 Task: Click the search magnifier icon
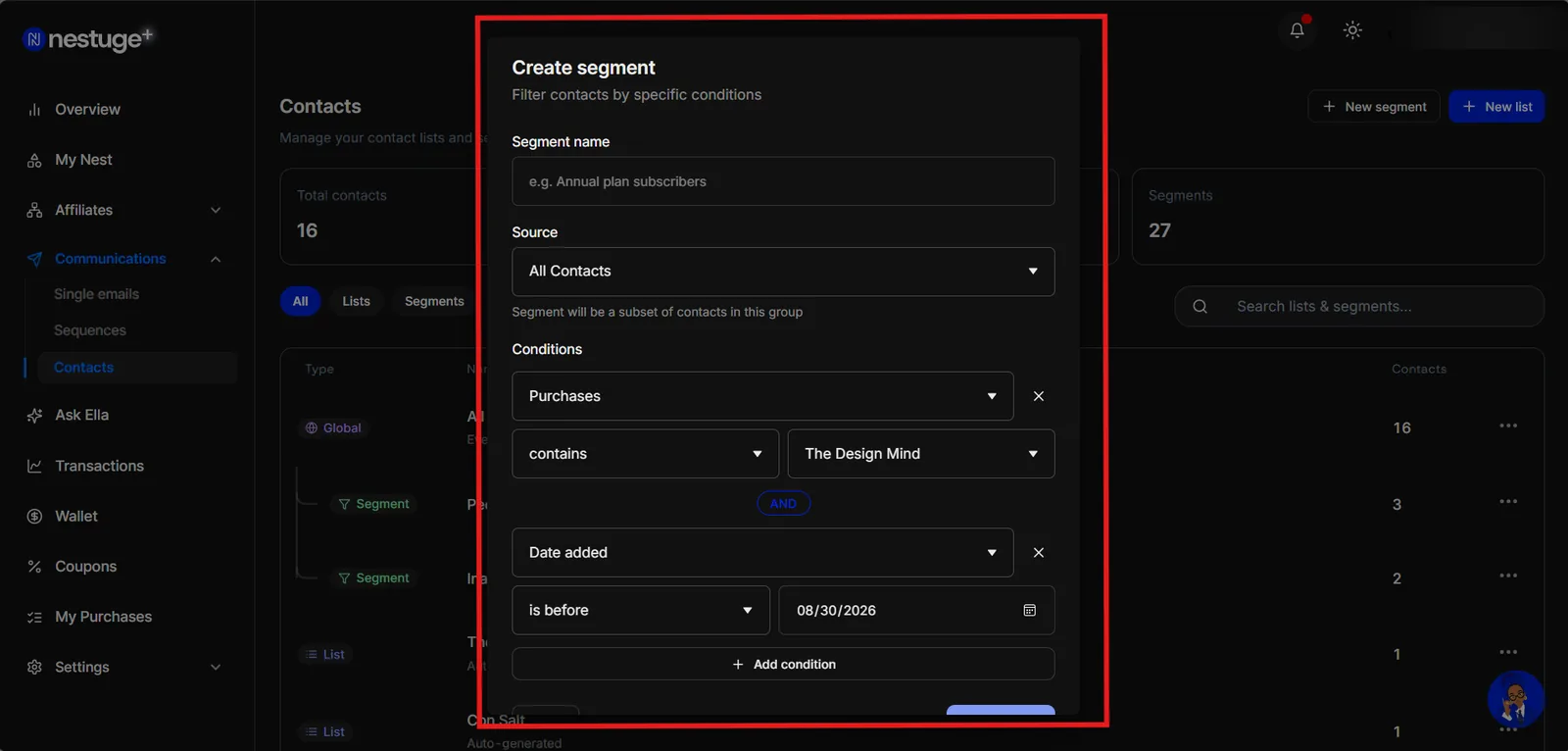tap(1200, 307)
